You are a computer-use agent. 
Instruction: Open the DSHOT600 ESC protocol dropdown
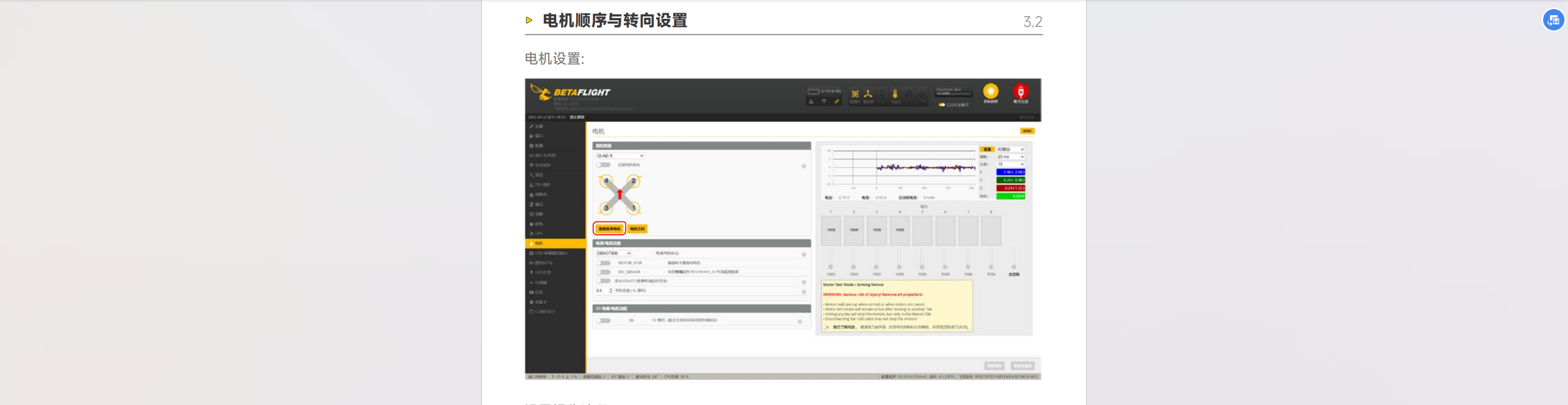613,253
